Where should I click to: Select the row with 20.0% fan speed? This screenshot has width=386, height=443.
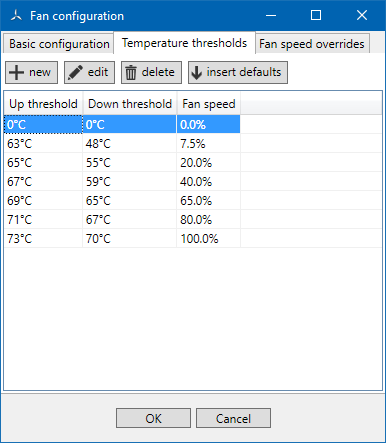pyautogui.click(x=193, y=163)
